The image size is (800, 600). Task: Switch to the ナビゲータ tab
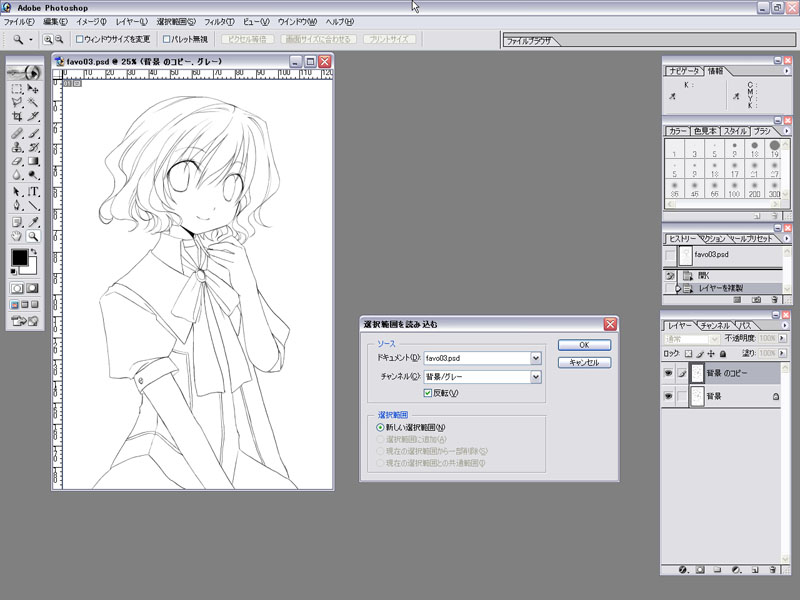(684, 71)
